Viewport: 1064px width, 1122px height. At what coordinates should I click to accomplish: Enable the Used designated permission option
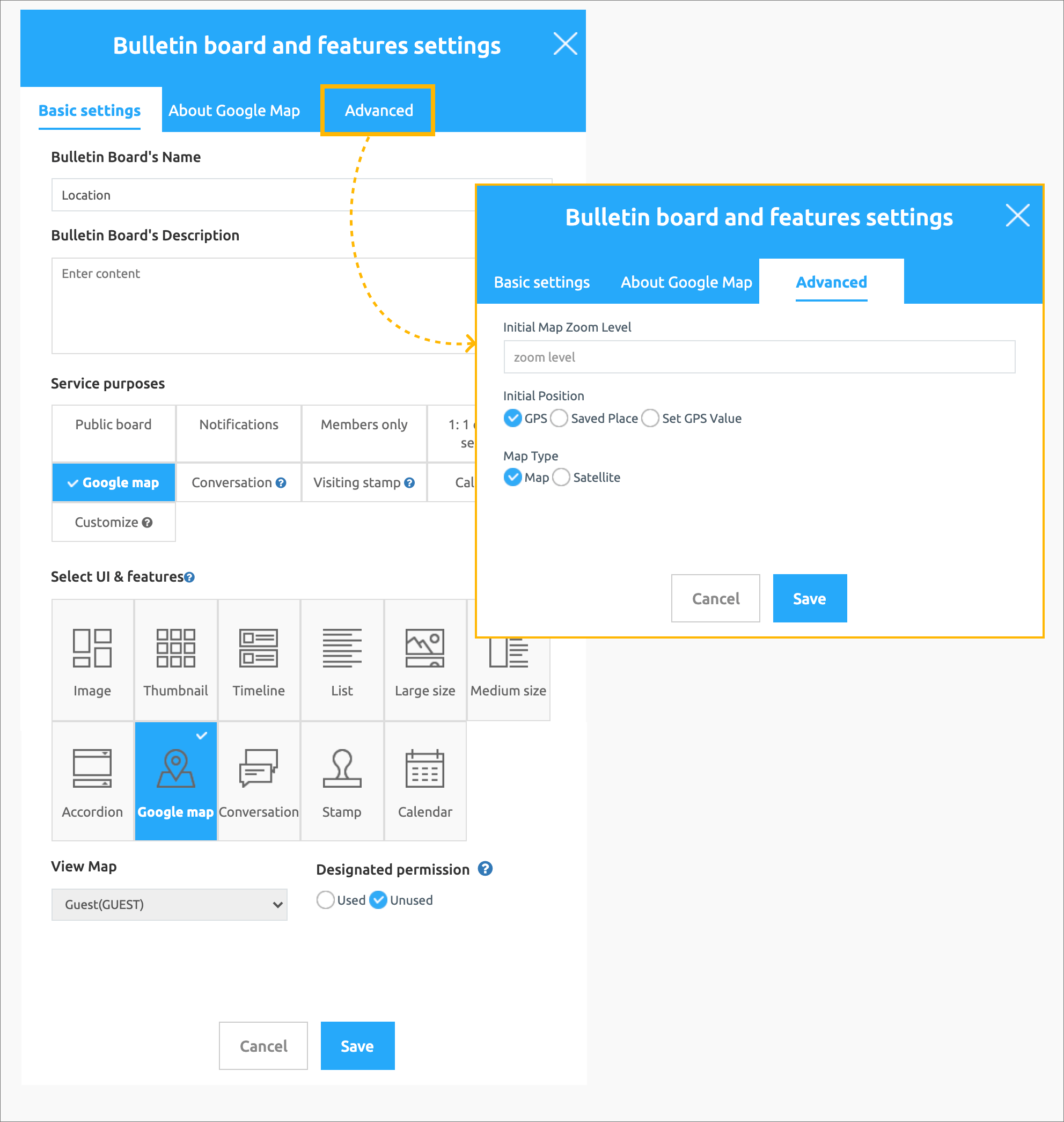pos(326,900)
